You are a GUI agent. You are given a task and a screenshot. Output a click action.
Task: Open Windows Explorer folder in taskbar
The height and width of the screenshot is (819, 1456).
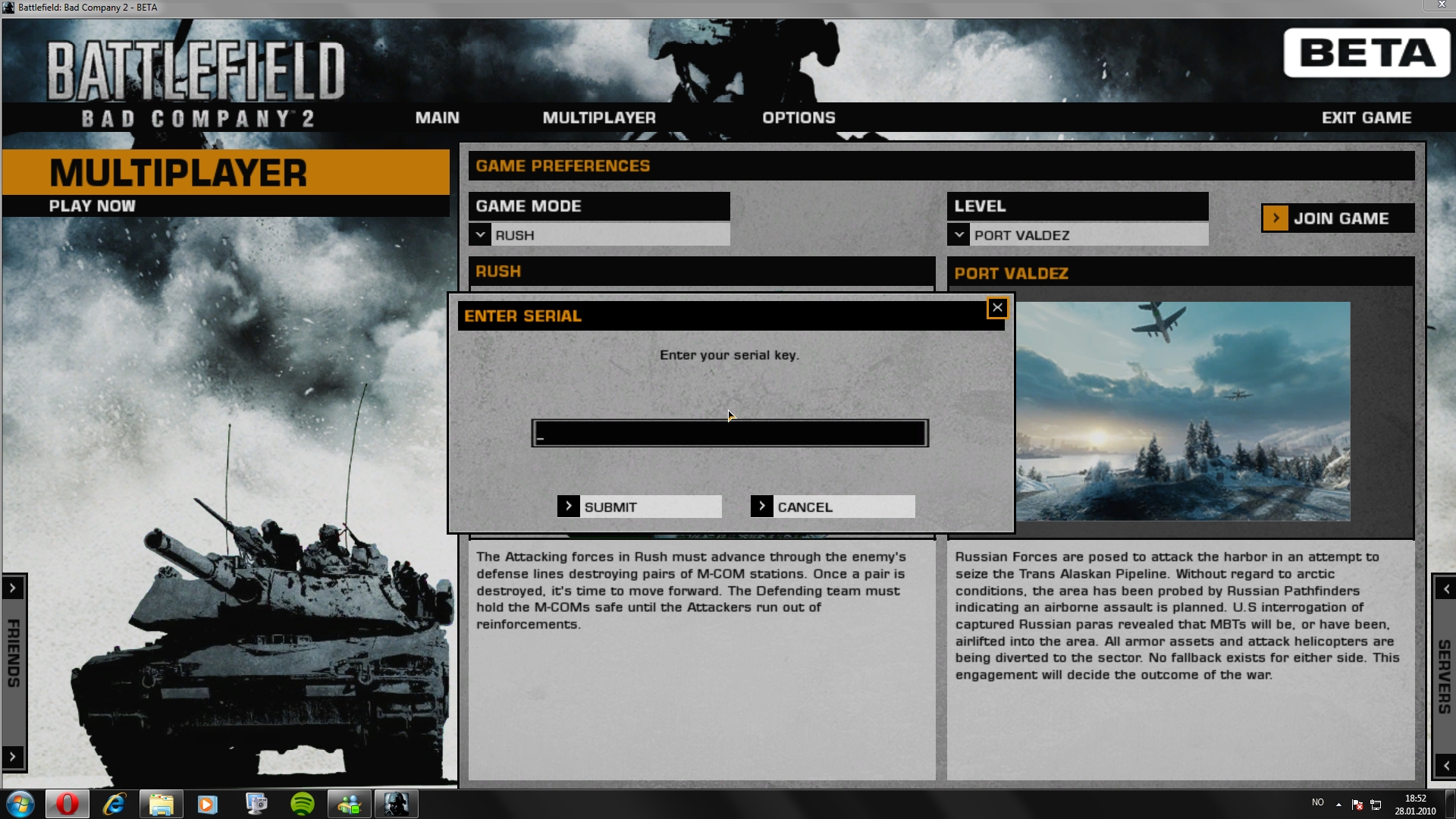click(x=161, y=804)
